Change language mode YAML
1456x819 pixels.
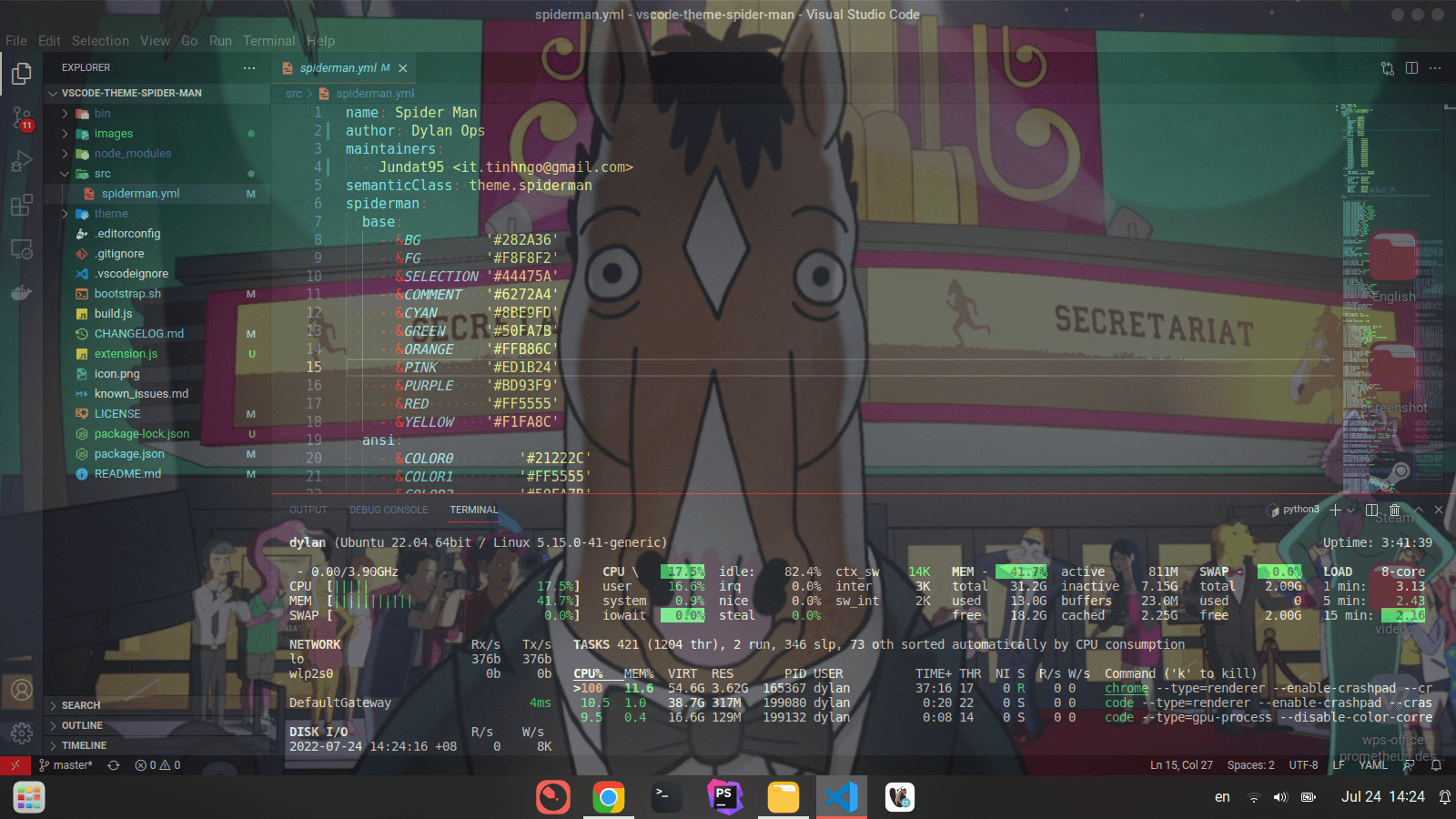(x=1373, y=765)
